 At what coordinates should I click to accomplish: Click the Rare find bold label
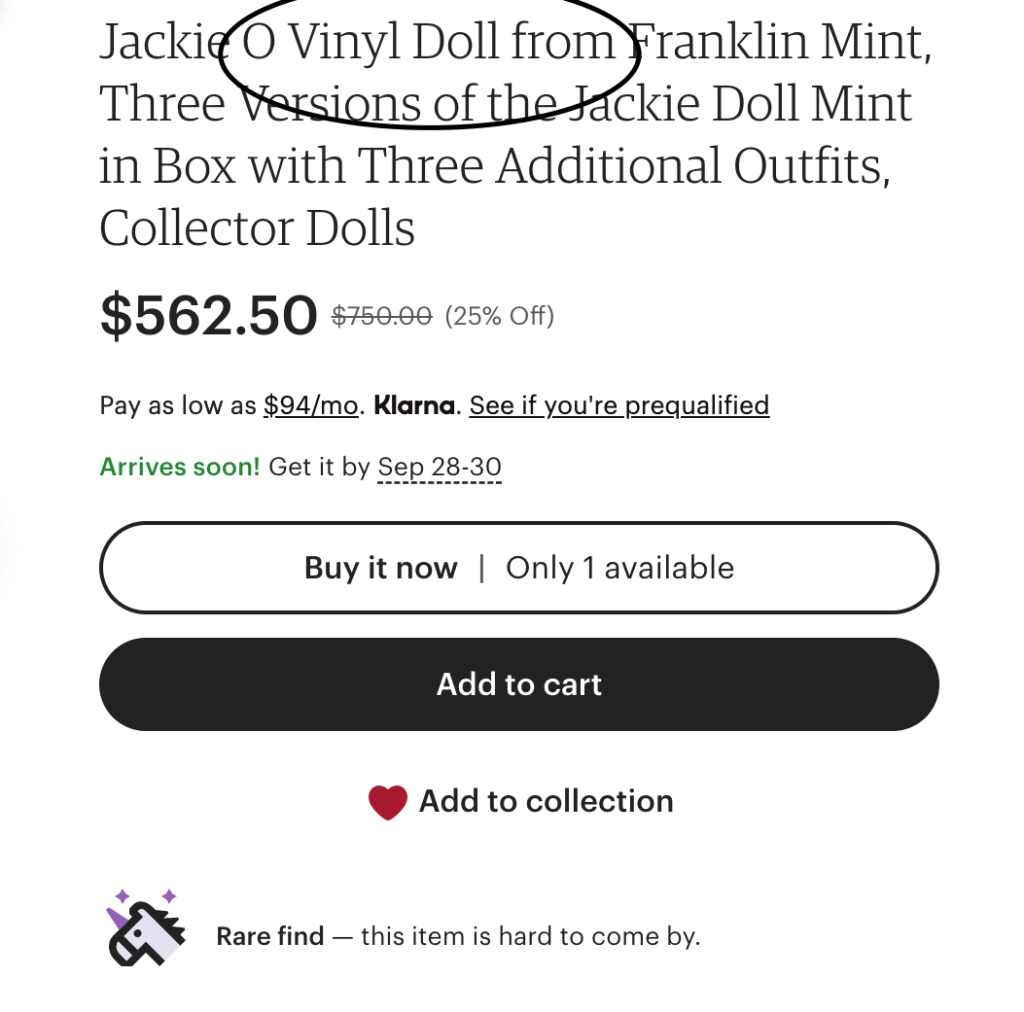[270, 937]
